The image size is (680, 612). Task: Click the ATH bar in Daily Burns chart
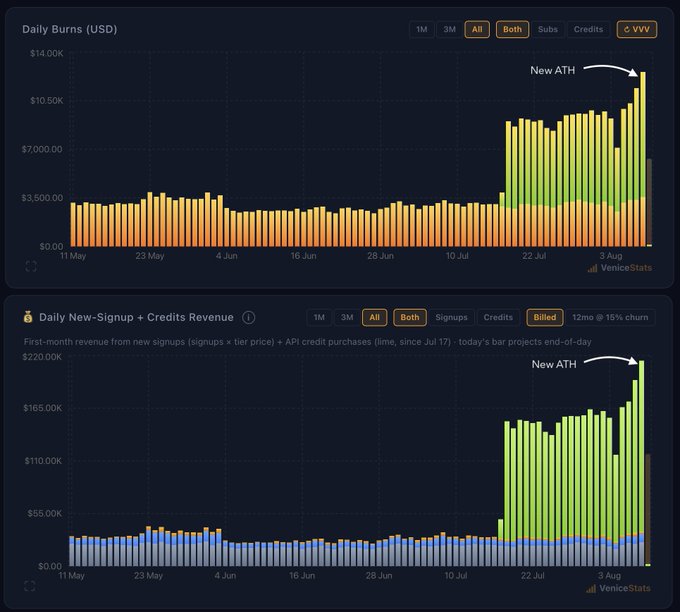(643, 159)
